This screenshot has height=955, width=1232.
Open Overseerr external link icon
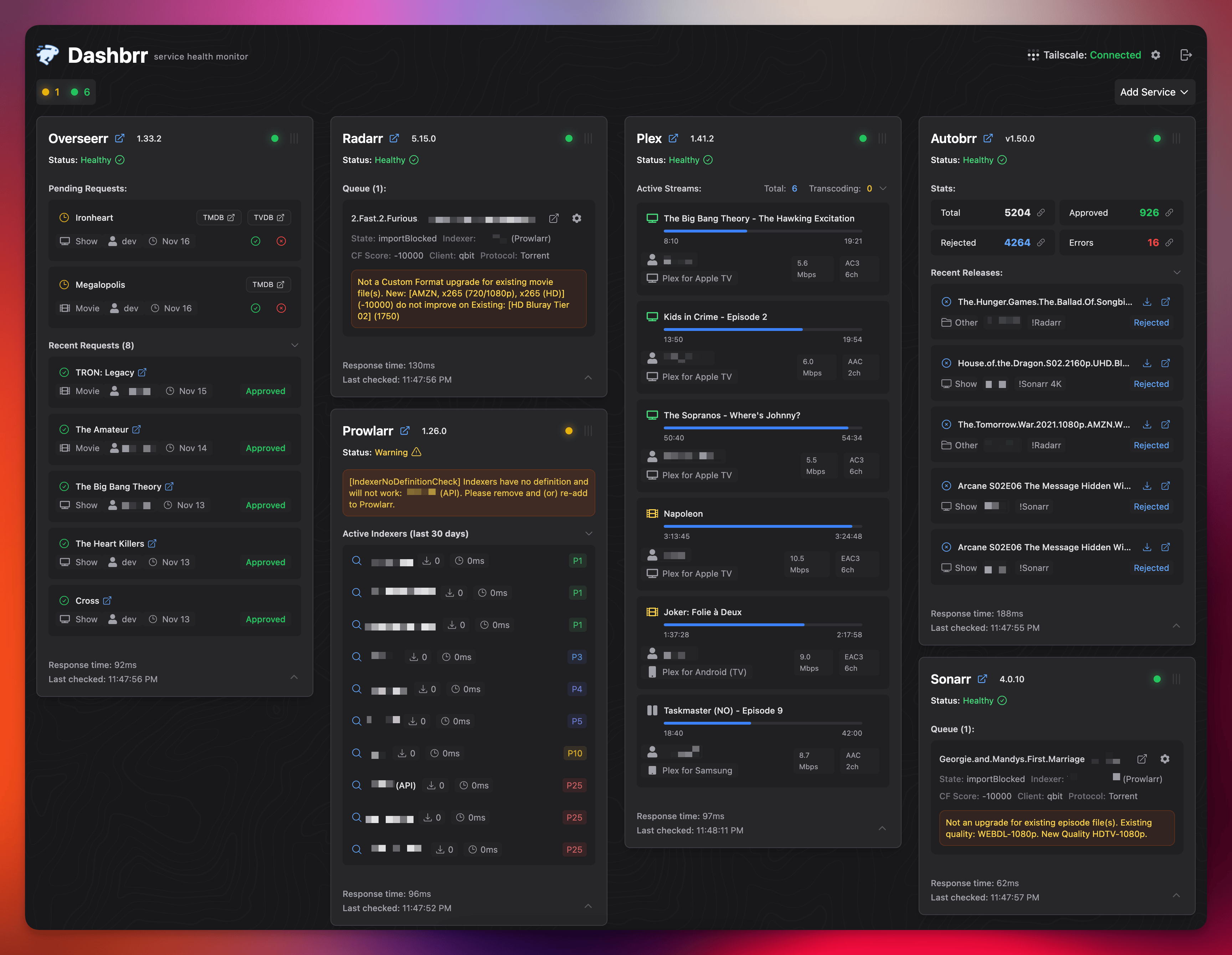[119, 138]
